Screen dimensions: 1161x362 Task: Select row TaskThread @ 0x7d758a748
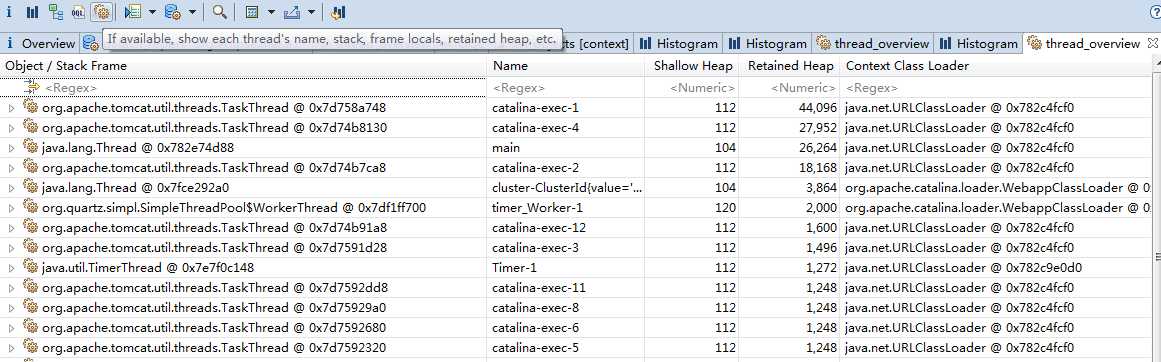(x=214, y=107)
